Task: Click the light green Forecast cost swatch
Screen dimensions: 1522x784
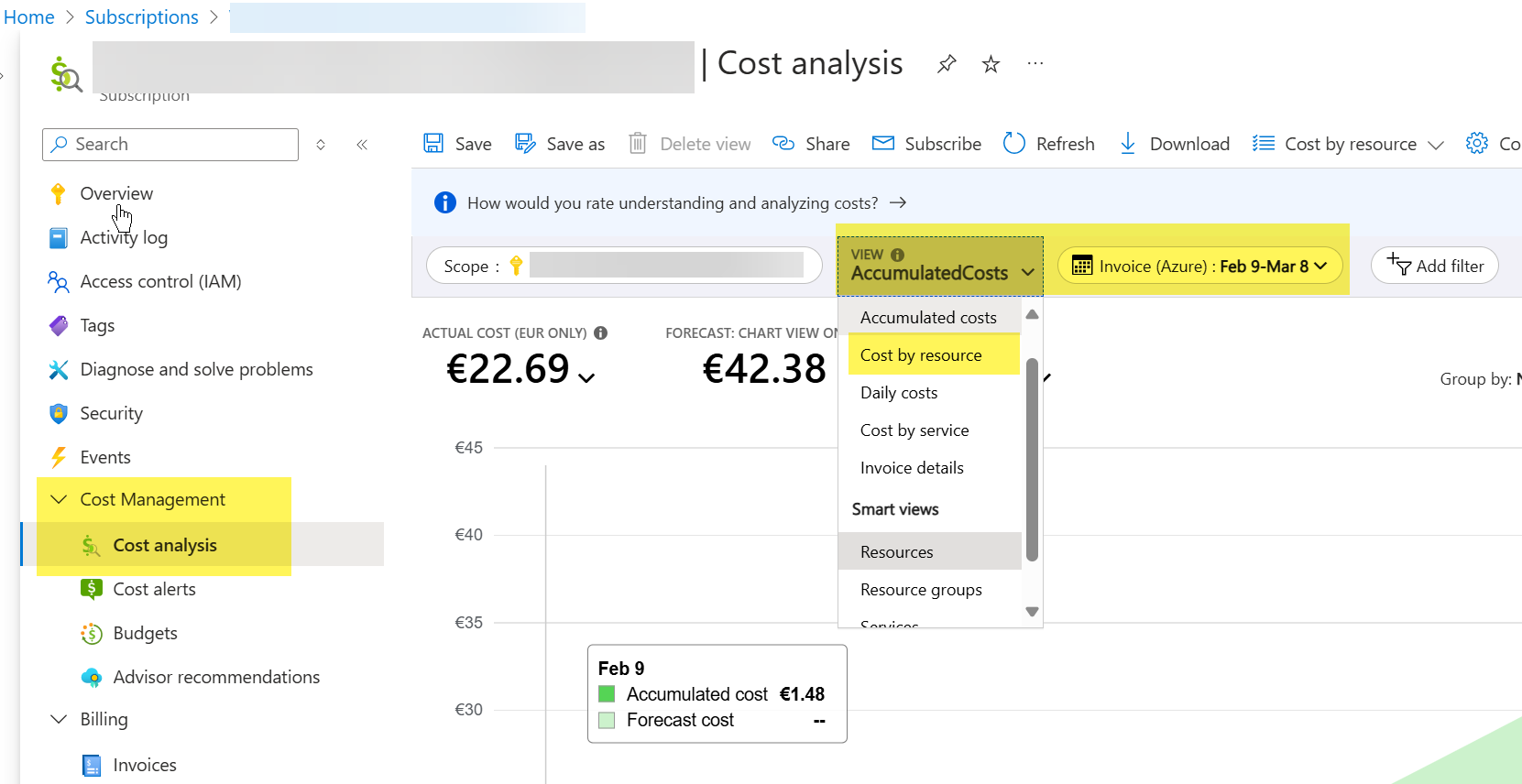Action: (x=607, y=720)
